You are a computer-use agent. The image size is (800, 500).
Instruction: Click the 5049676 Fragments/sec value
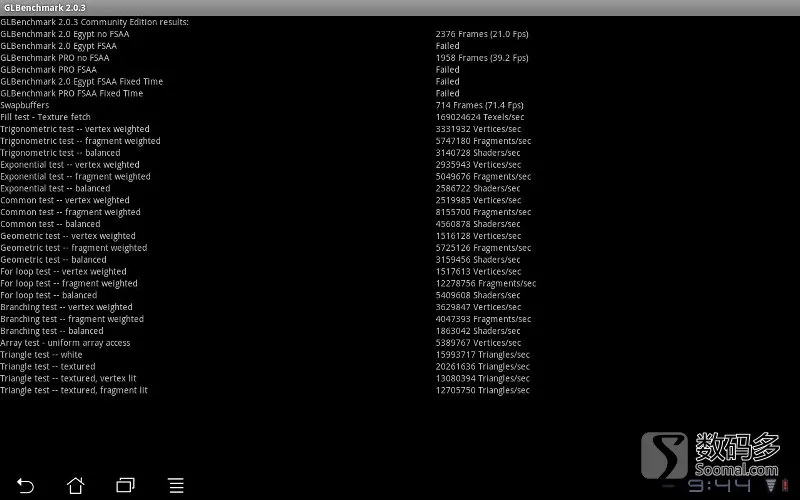tap(483, 177)
